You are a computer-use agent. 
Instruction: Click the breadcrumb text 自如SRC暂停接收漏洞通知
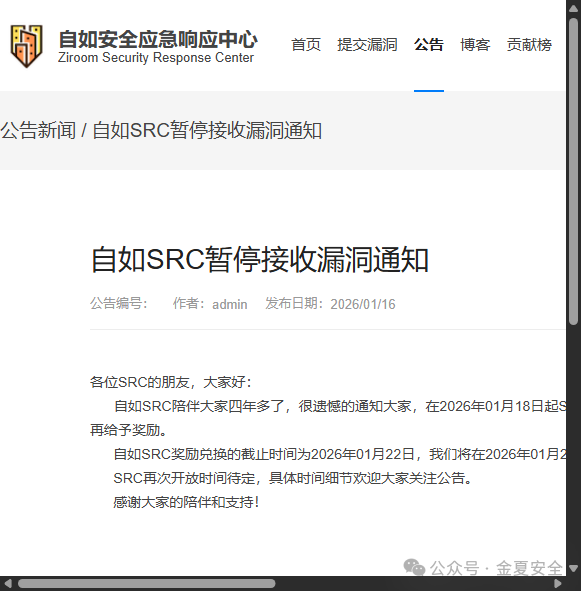207,130
